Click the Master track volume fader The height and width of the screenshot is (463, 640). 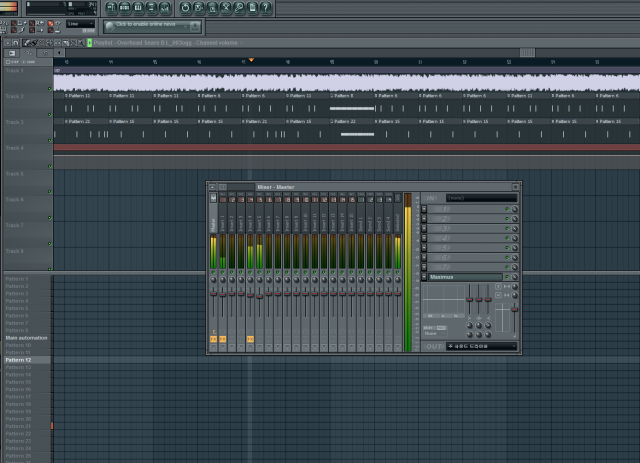tap(213, 294)
